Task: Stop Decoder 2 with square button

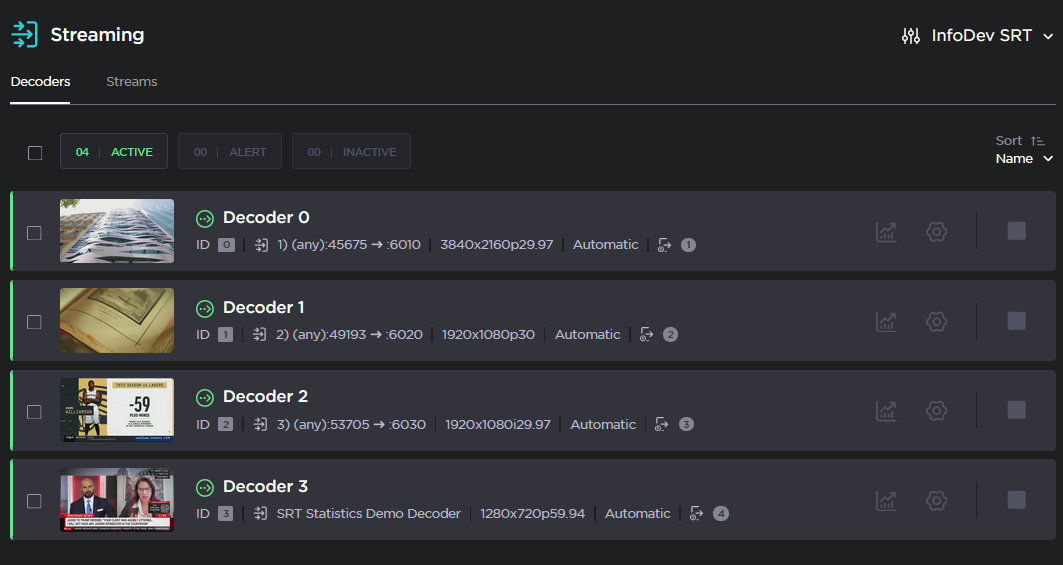Action: [1016, 410]
